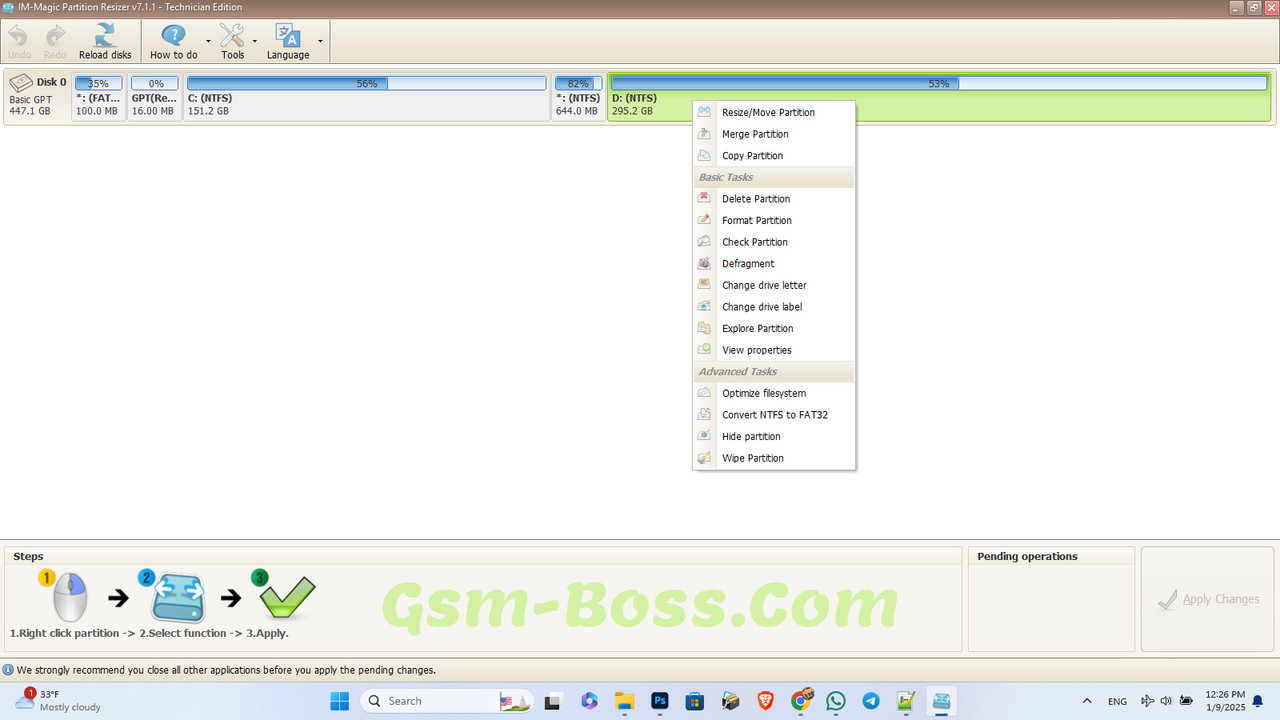1280x720 pixels.
Task: Click the Merge Partition icon
Action: pyautogui.click(x=704, y=134)
